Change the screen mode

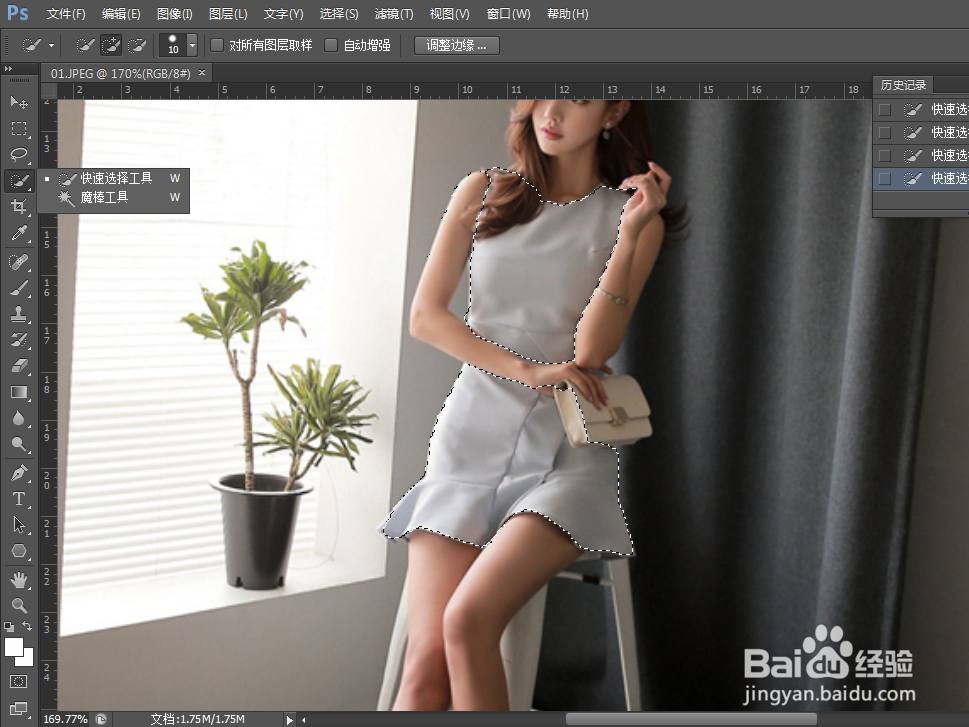[19, 708]
